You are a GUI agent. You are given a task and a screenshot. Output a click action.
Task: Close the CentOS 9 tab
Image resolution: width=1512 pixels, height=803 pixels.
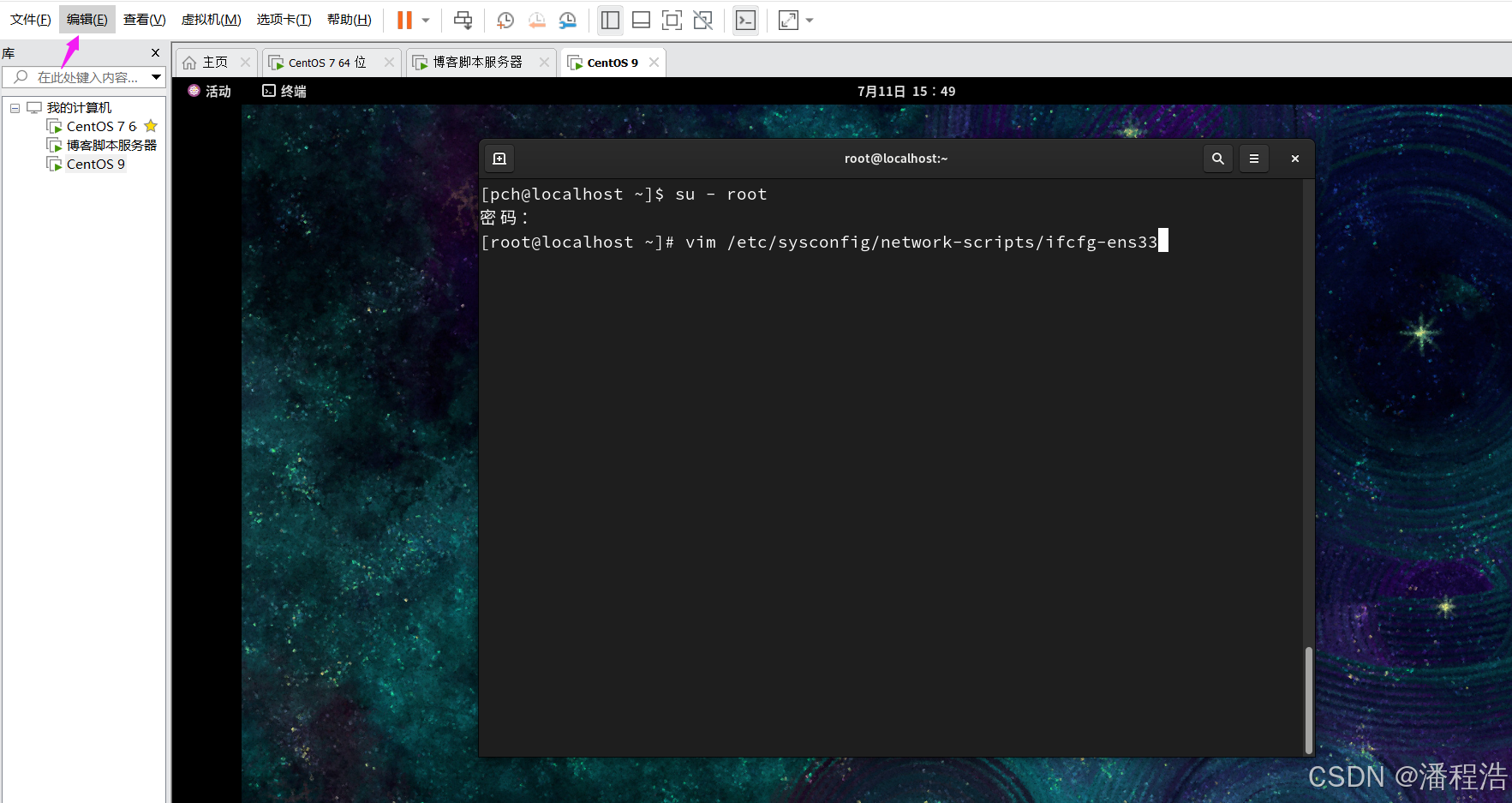pos(654,63)
